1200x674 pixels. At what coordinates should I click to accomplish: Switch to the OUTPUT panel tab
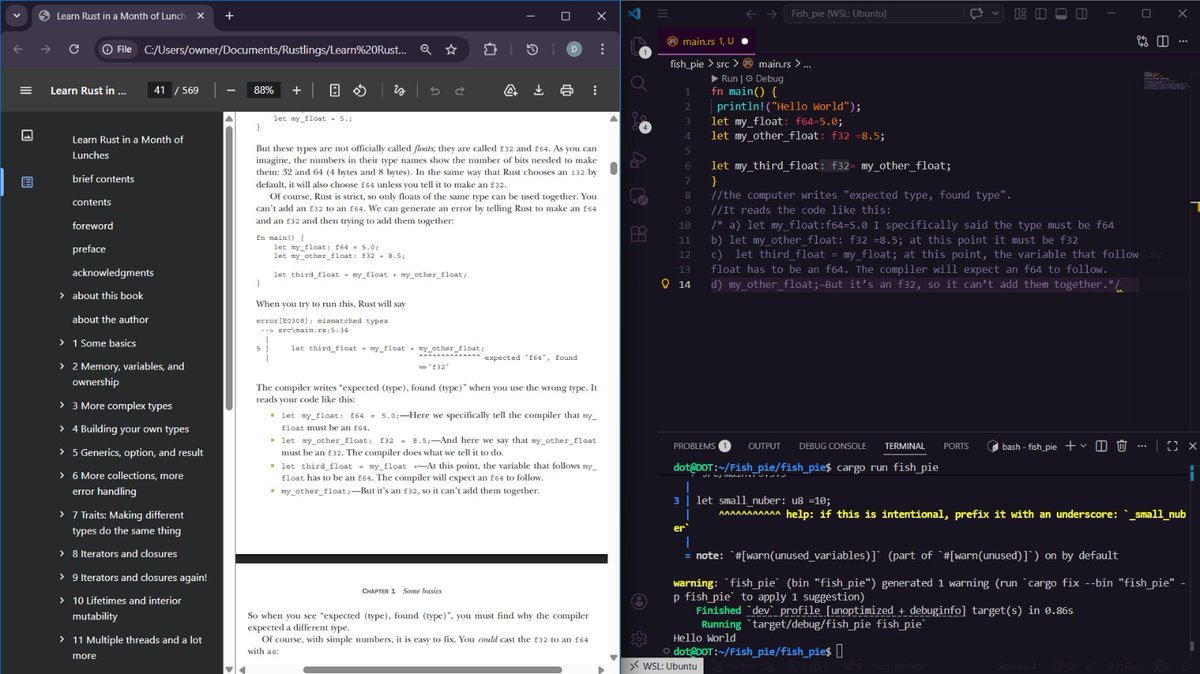764,446
